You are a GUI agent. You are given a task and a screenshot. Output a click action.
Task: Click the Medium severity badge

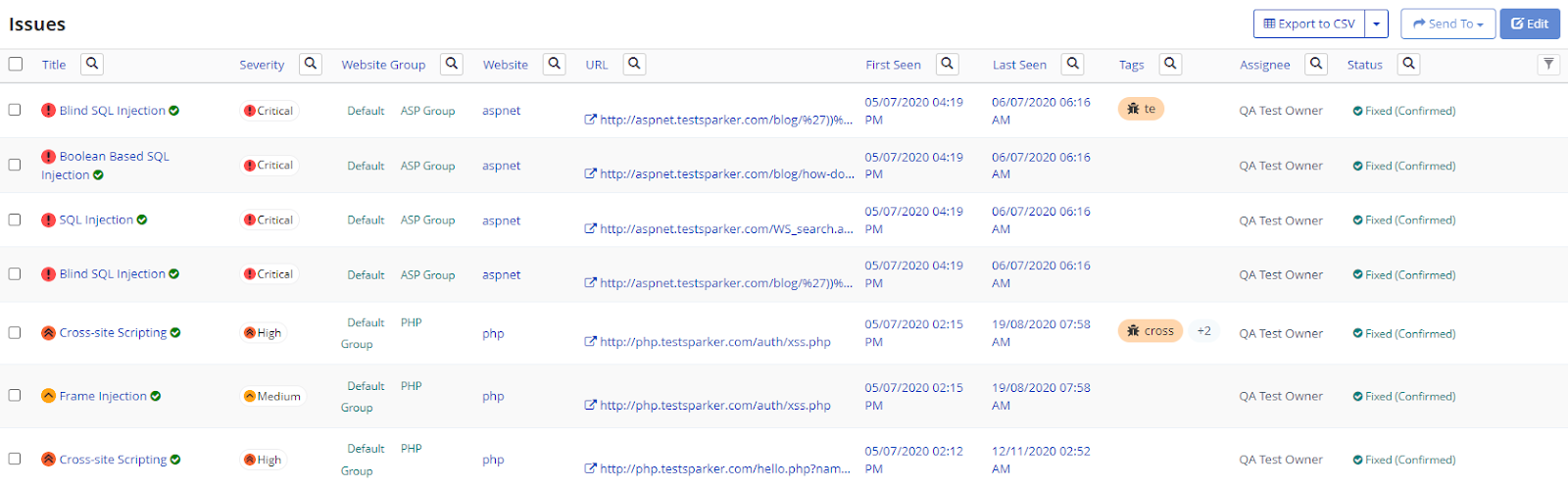[272, 396]
